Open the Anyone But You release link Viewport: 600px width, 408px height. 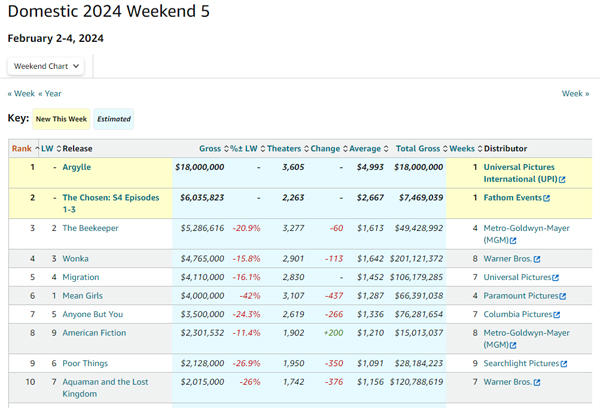point(93,314)
